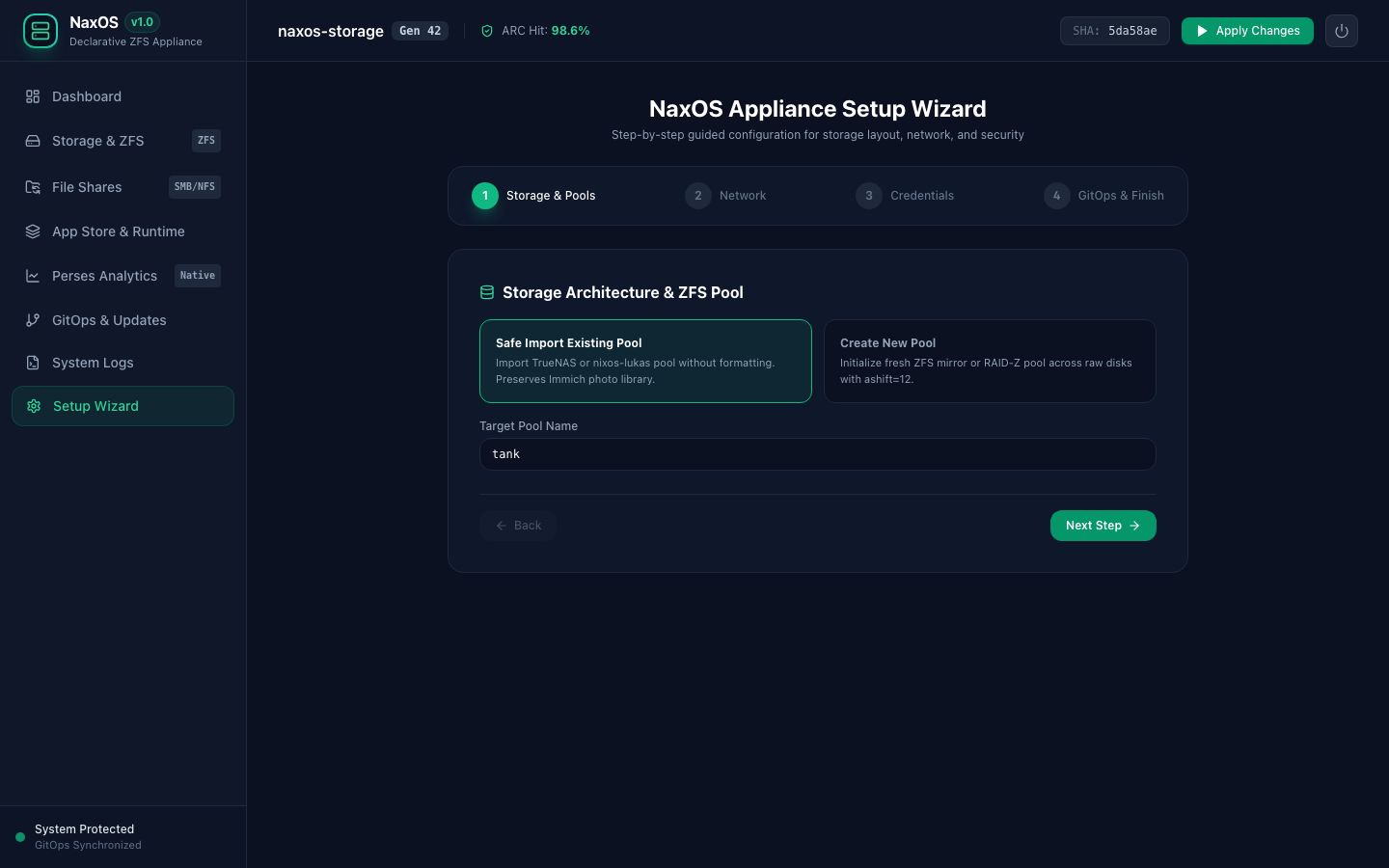Click the GitOps Synchronized status text
The width and height of the screenshot is (1389, 868).
[x=88, y=845]
